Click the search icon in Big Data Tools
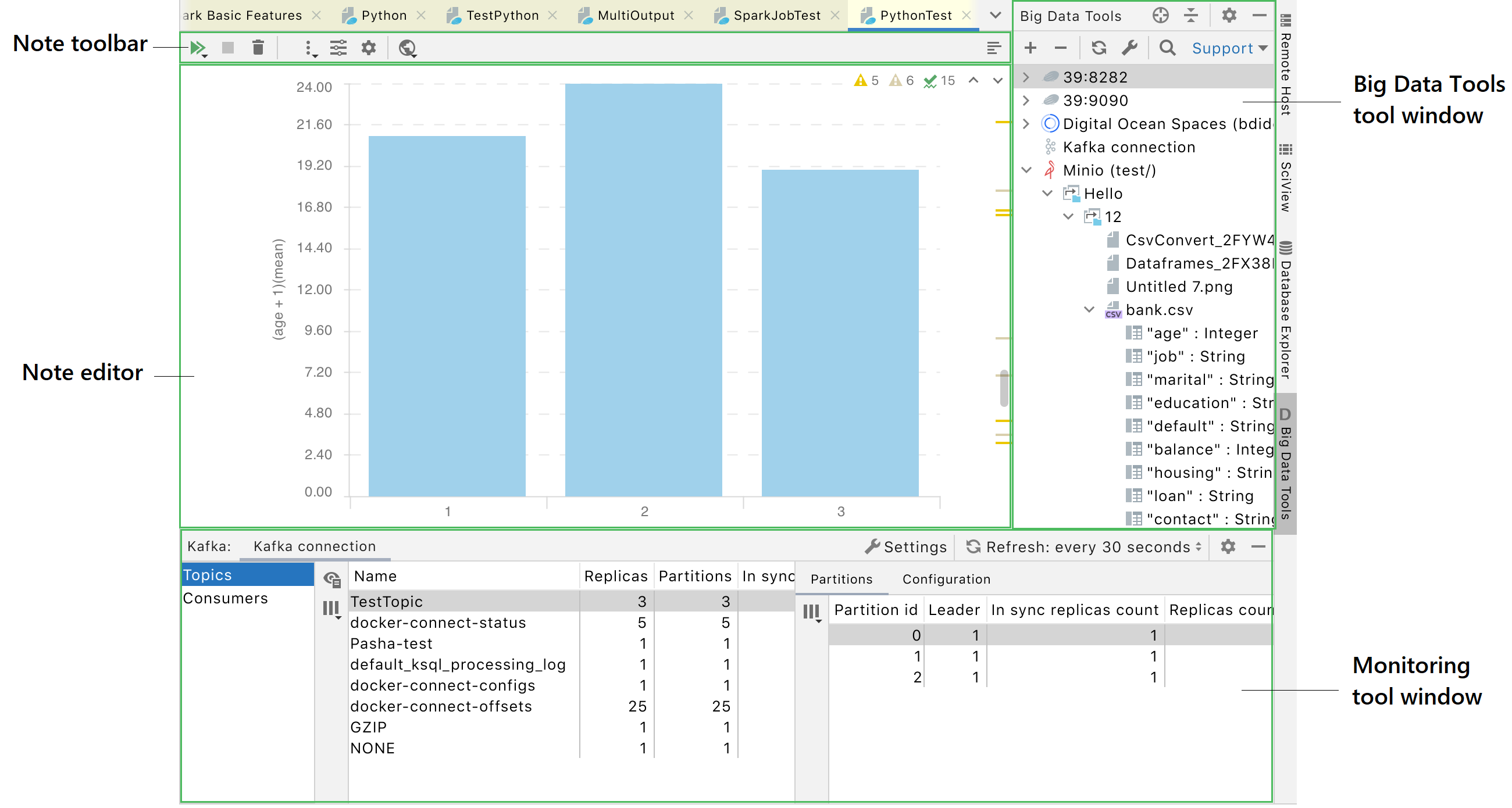The image size is (1512, 808). point(1167,48)
